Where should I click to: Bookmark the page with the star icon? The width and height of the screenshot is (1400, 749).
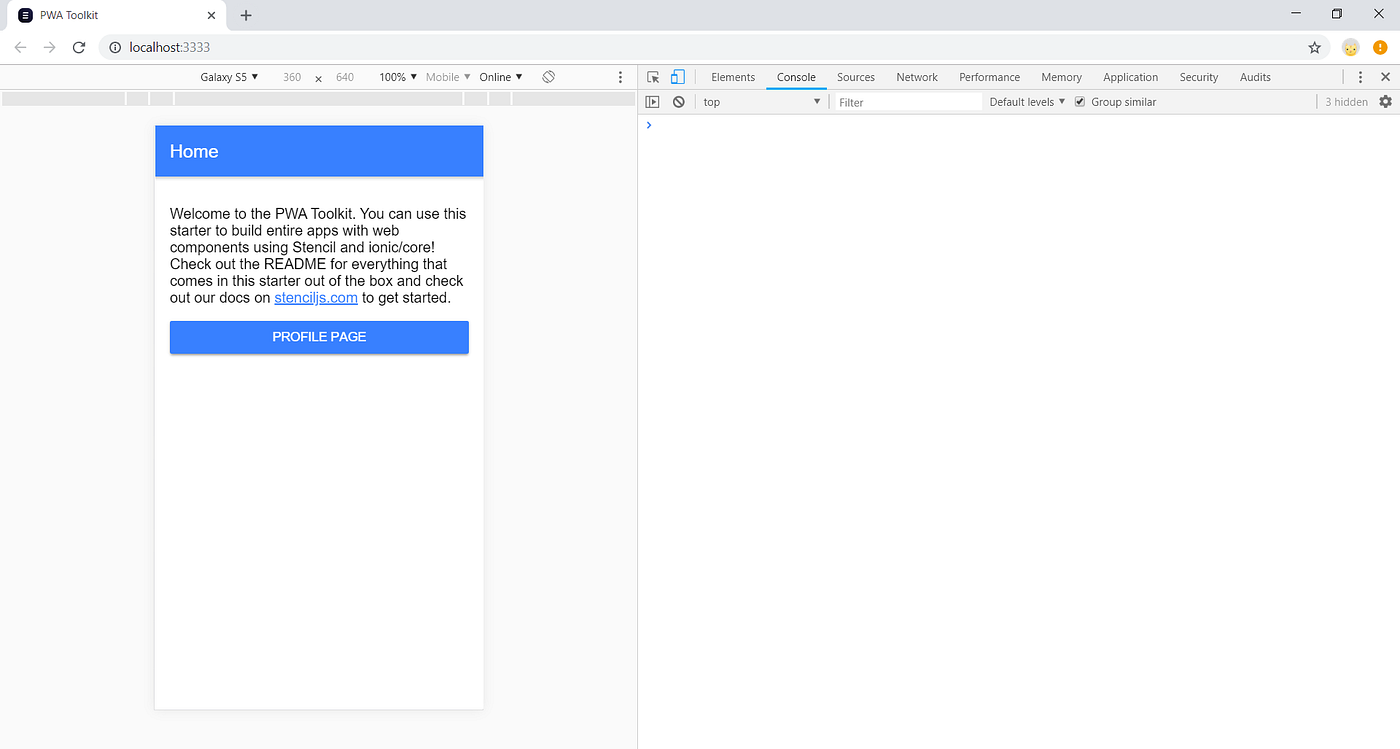(x=1315, y=46)
